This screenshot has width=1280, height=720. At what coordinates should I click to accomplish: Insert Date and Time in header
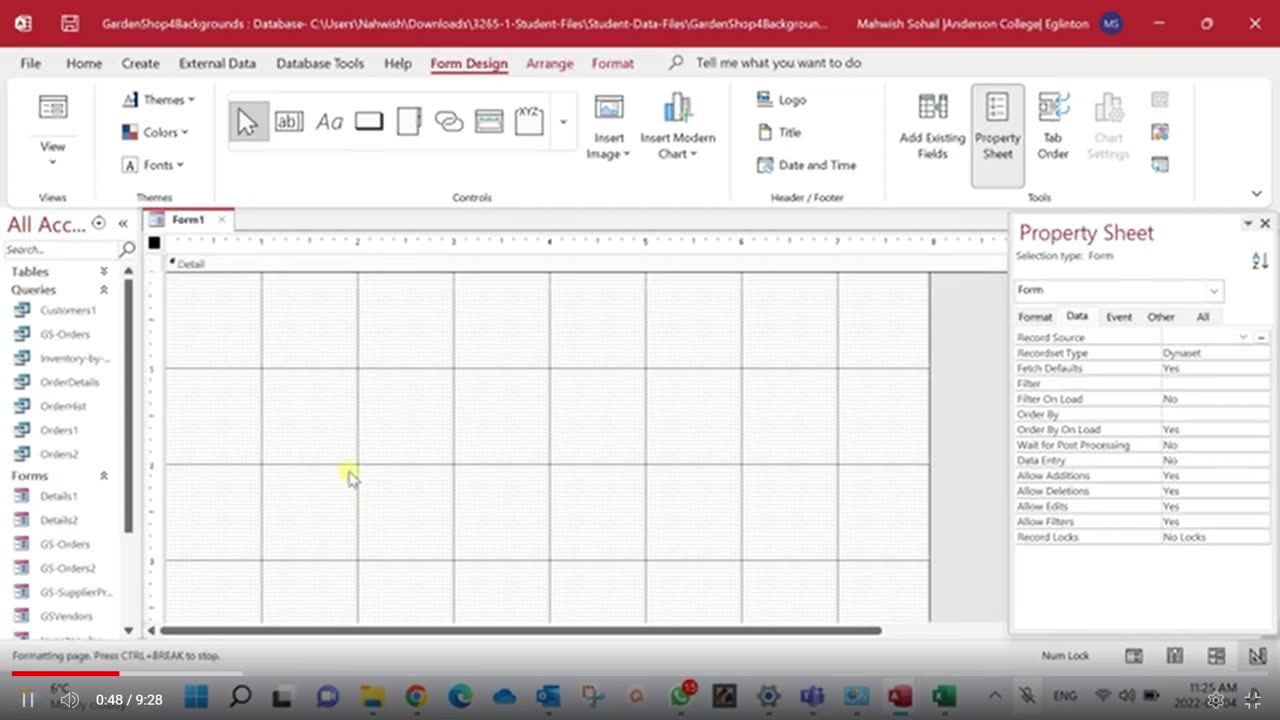coord(806,165)
